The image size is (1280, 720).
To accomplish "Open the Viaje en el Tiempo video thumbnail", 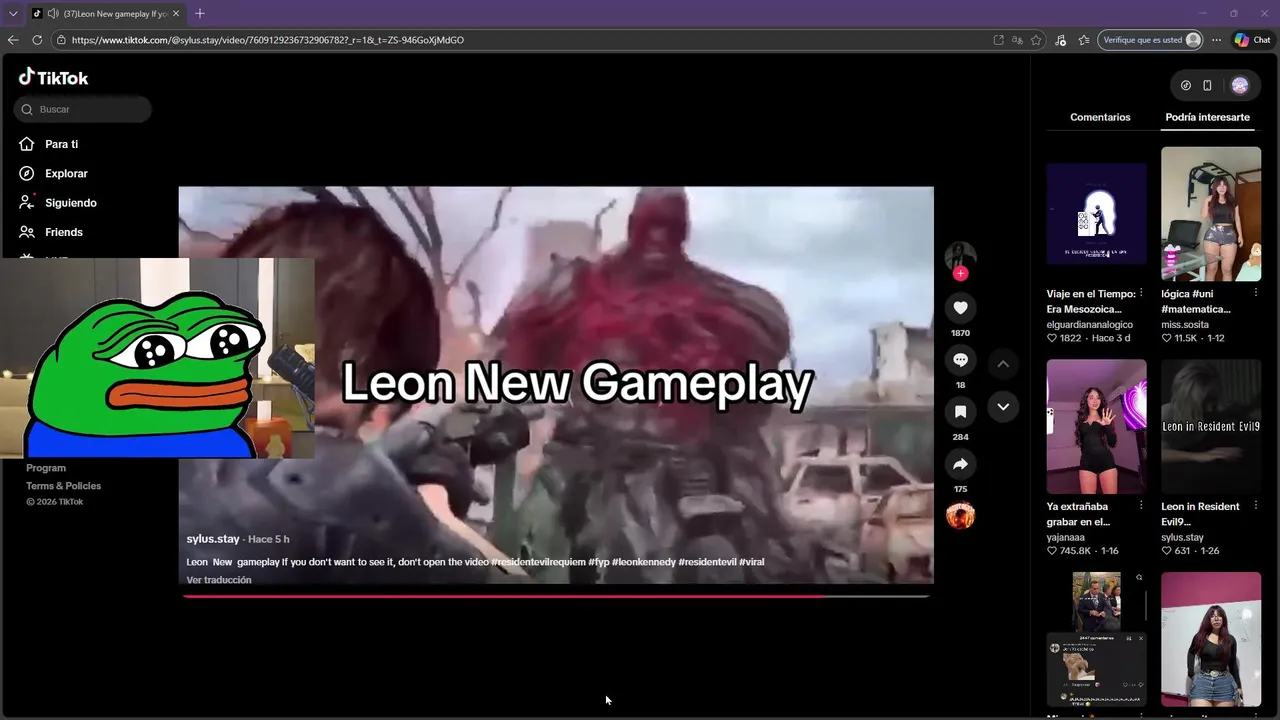I will coord(1096,214).
